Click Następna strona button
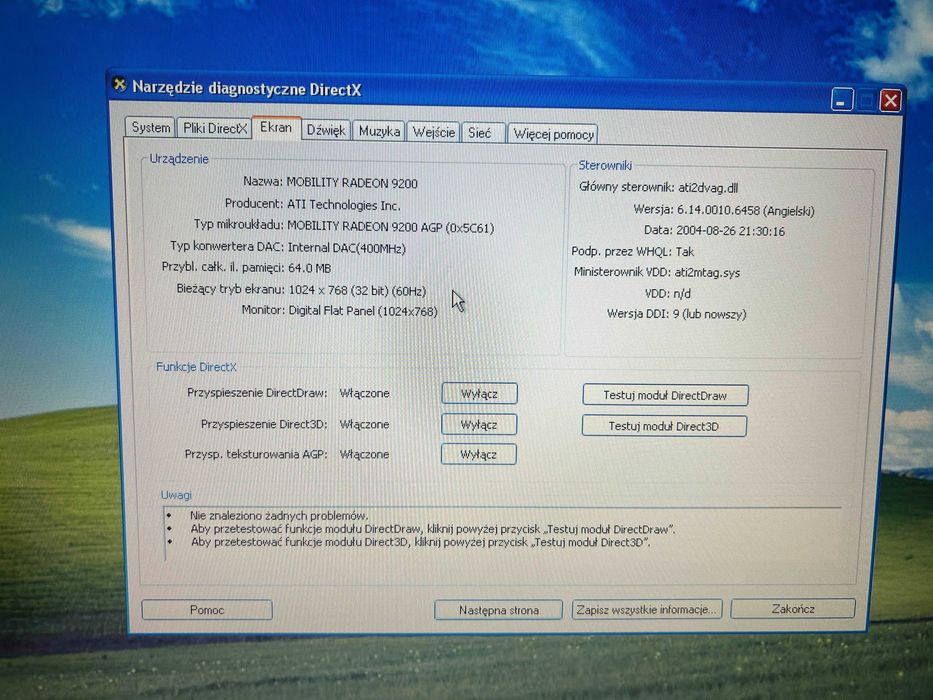Image resolution: width=933 pixels, height=700 pixels. point(498,610)
